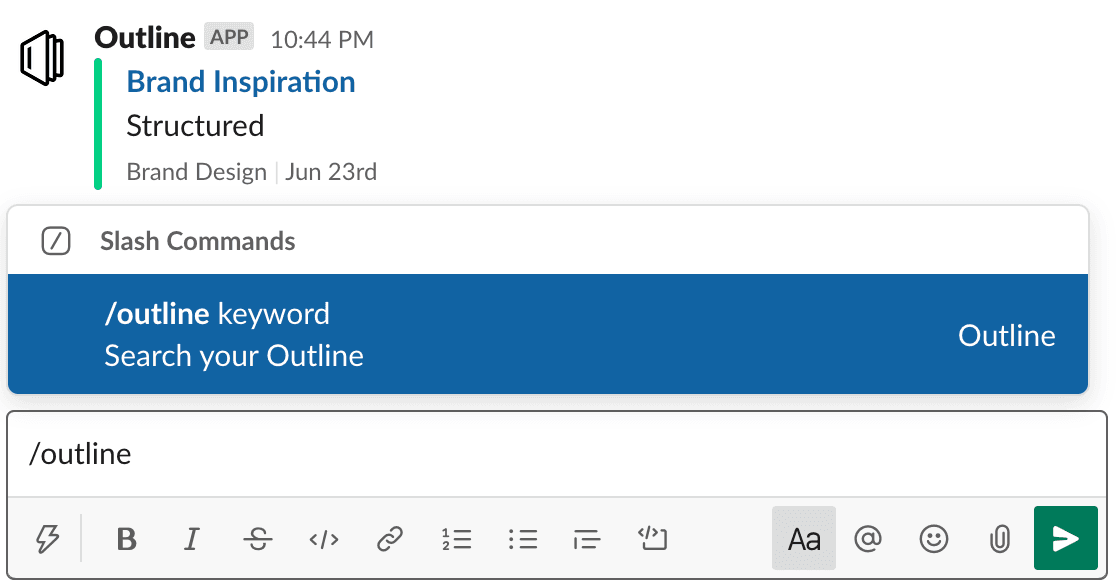Toggle italic formatting
Image resolution: width=1116 pixels, height=588 pixels.
[191, 540]
